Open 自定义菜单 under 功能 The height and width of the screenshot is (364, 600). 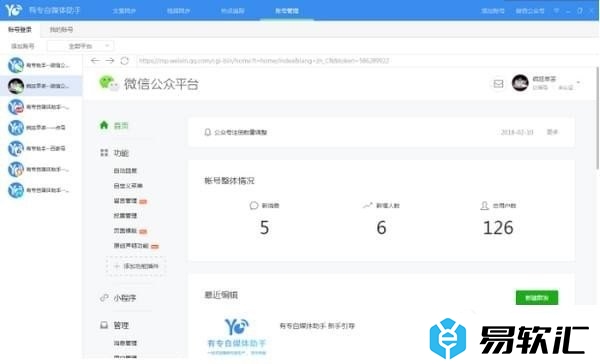(128, 186)
